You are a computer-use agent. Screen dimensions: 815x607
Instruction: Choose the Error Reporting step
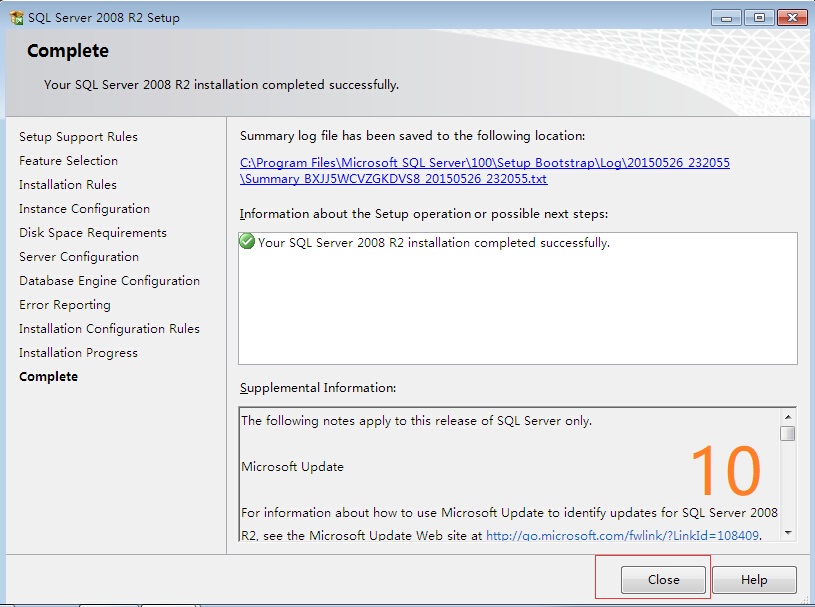[x=65, y=305]
